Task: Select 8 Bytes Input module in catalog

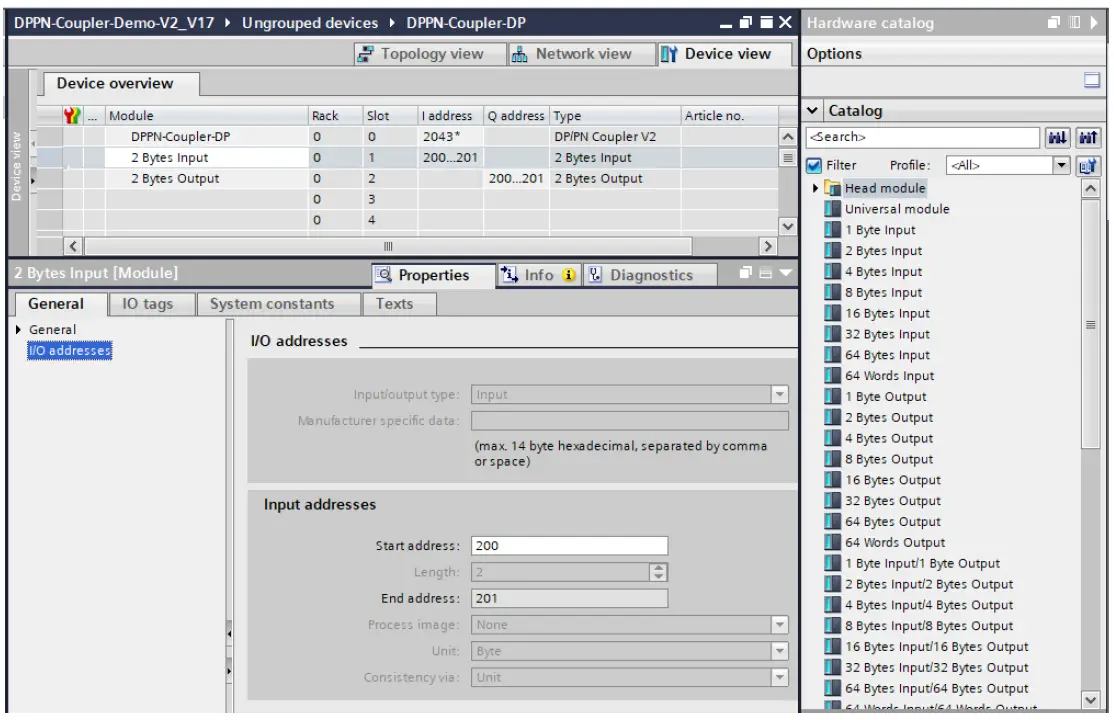Action: click(883, 292)
